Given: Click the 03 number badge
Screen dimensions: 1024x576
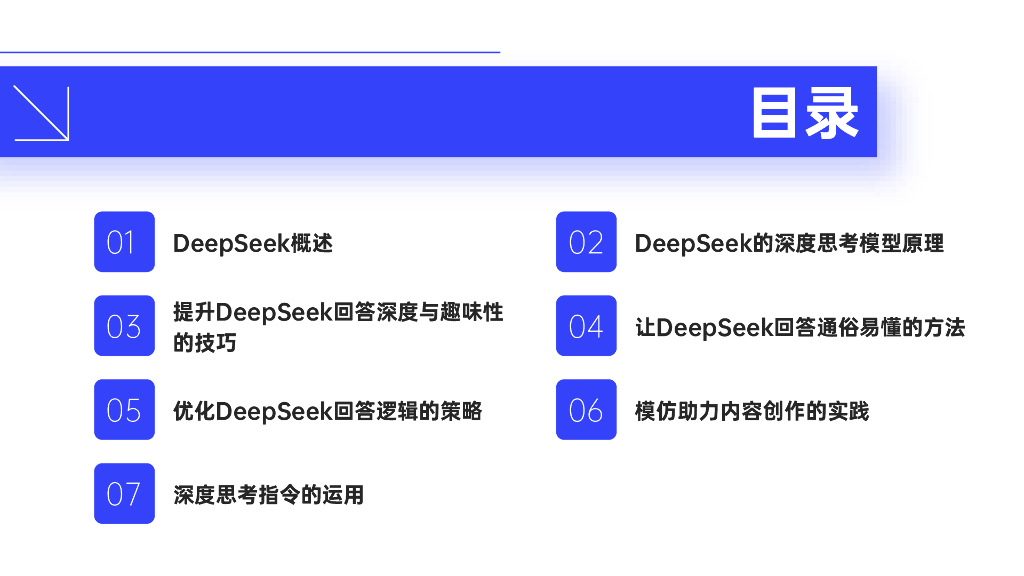Looking at the screenshot, I should [x=124, y=325].
